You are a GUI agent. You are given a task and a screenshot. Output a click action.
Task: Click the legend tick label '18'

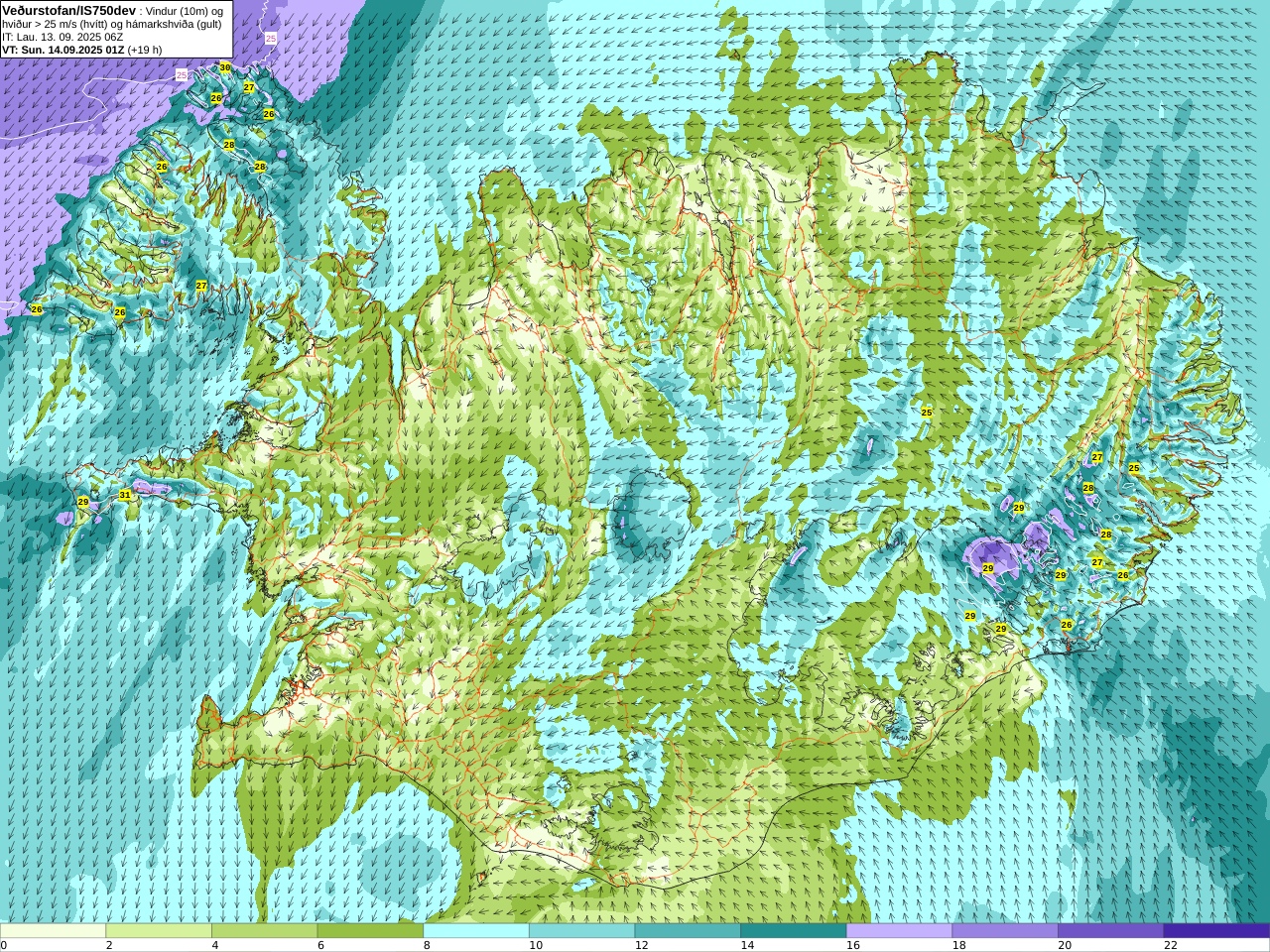click(x=959, y=945)
